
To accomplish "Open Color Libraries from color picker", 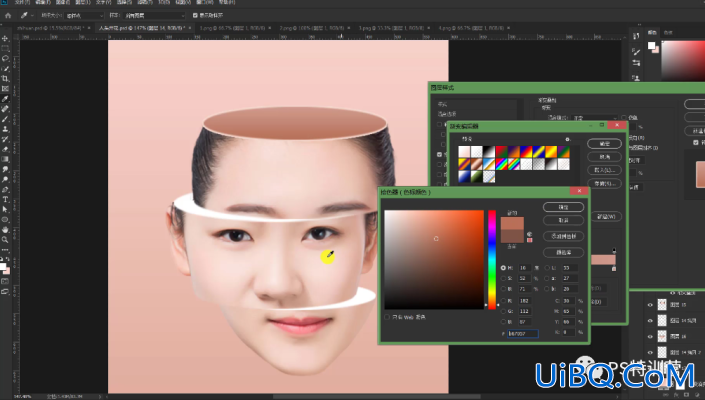I will tap(563, 253).
